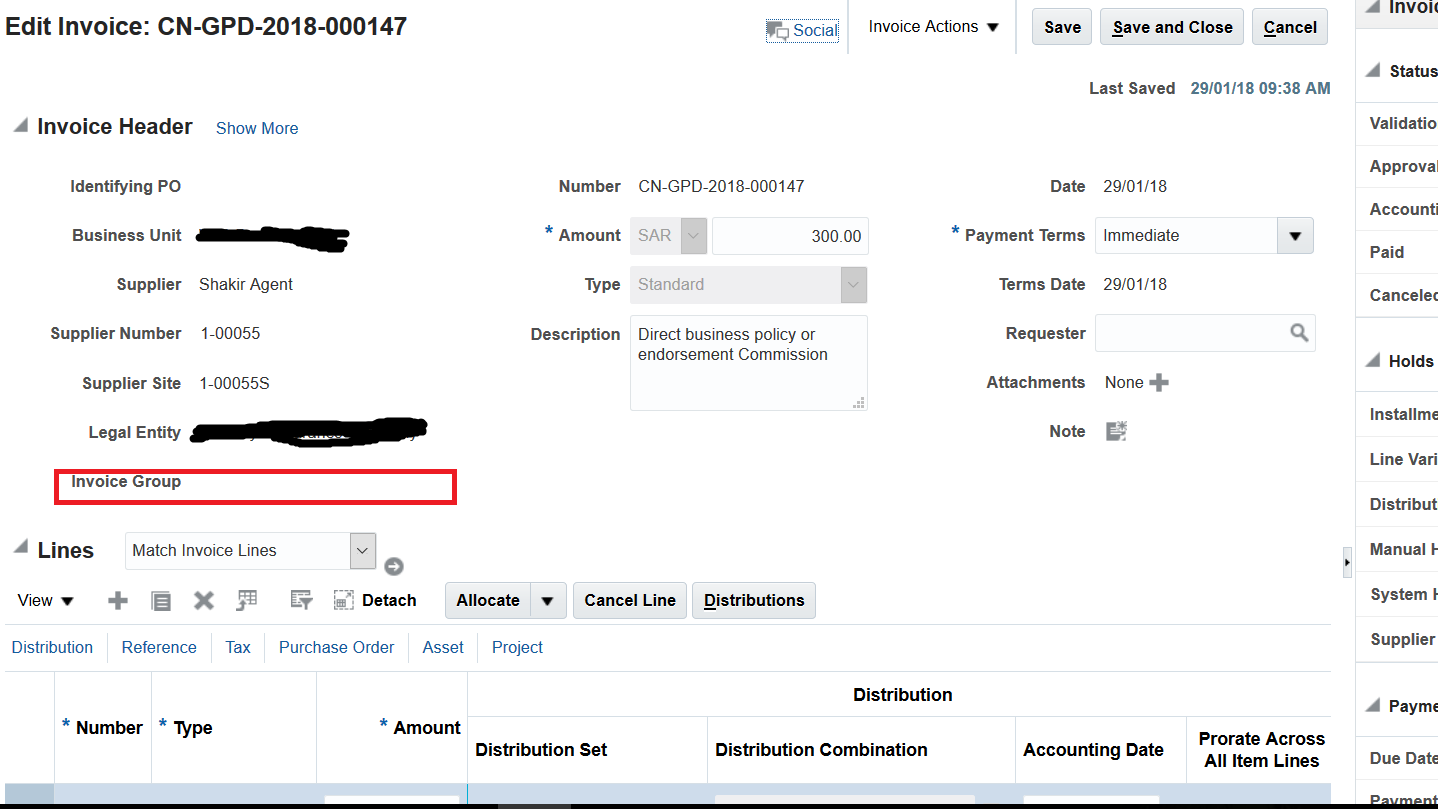Add an attachment using the plus icon
This screenshot has width=1438, height=809.
click(x=1158, y=382)
